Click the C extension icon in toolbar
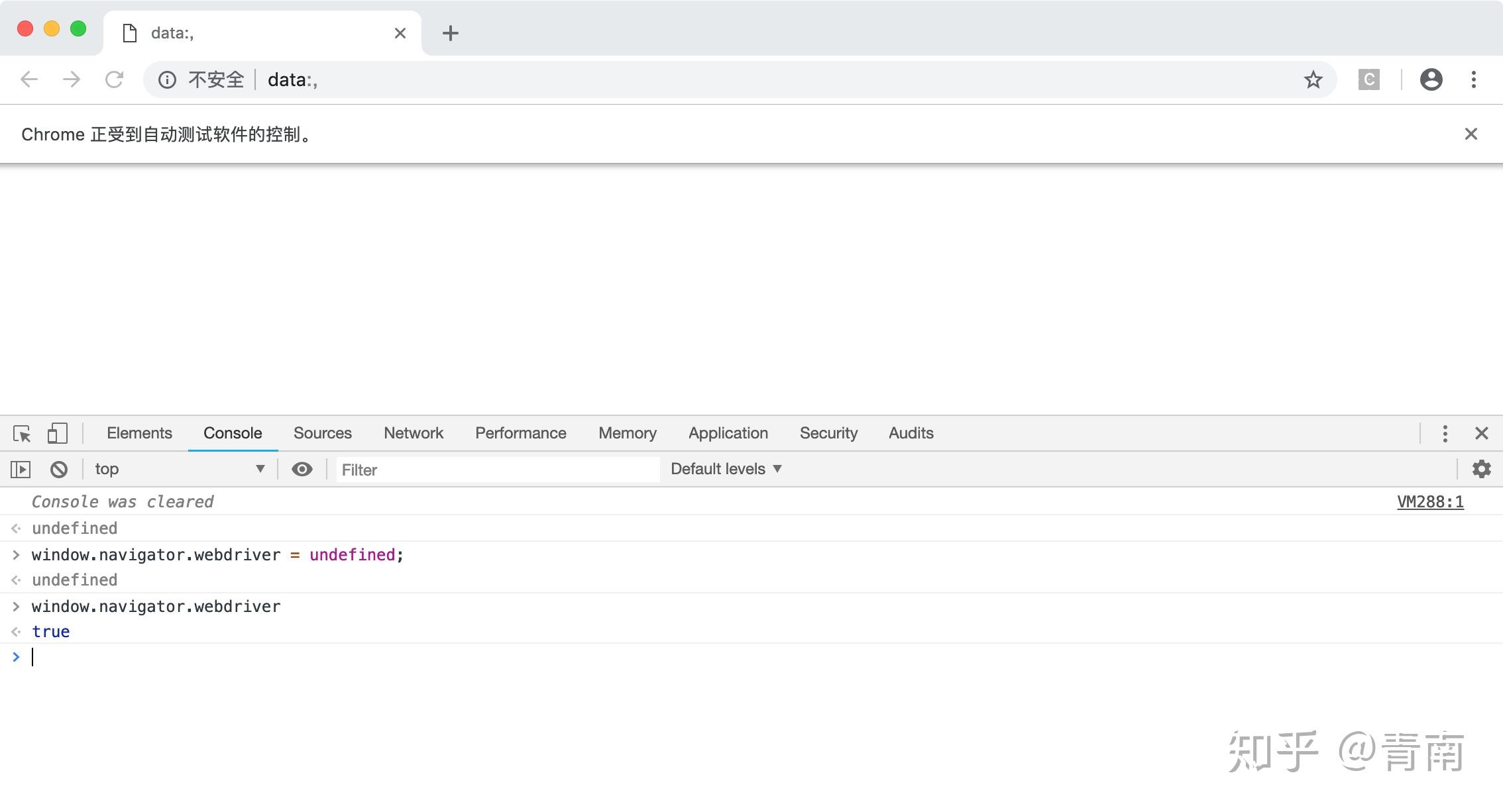The width and height of the screenshot is (1503, 812). point(1369,79)
